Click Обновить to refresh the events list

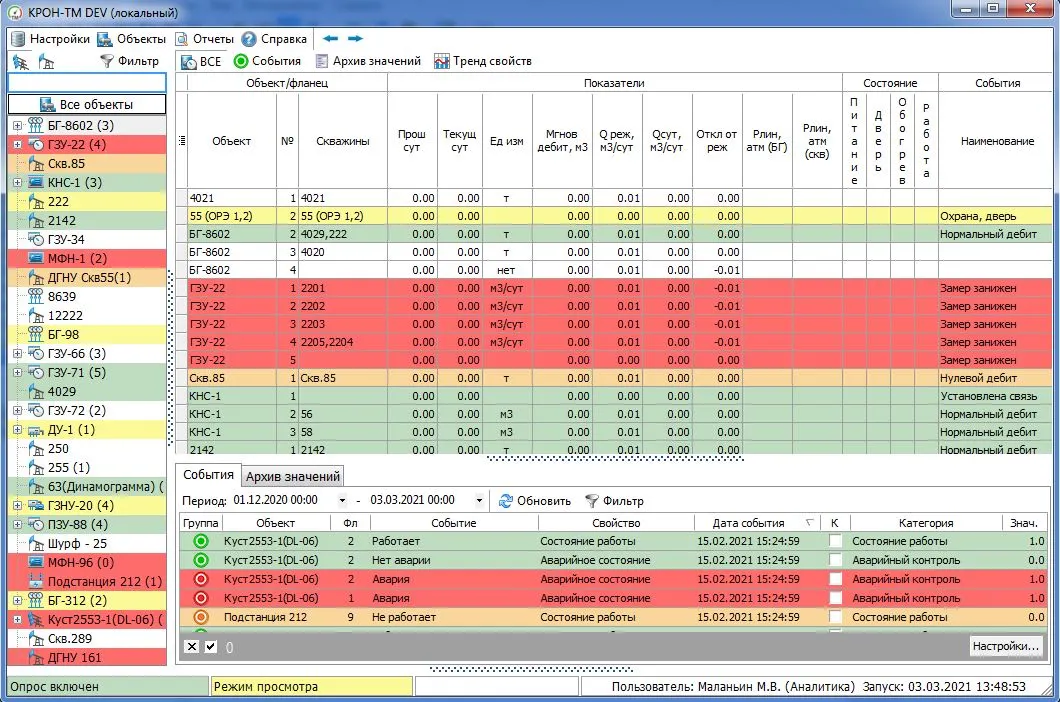tap(535, 501)
